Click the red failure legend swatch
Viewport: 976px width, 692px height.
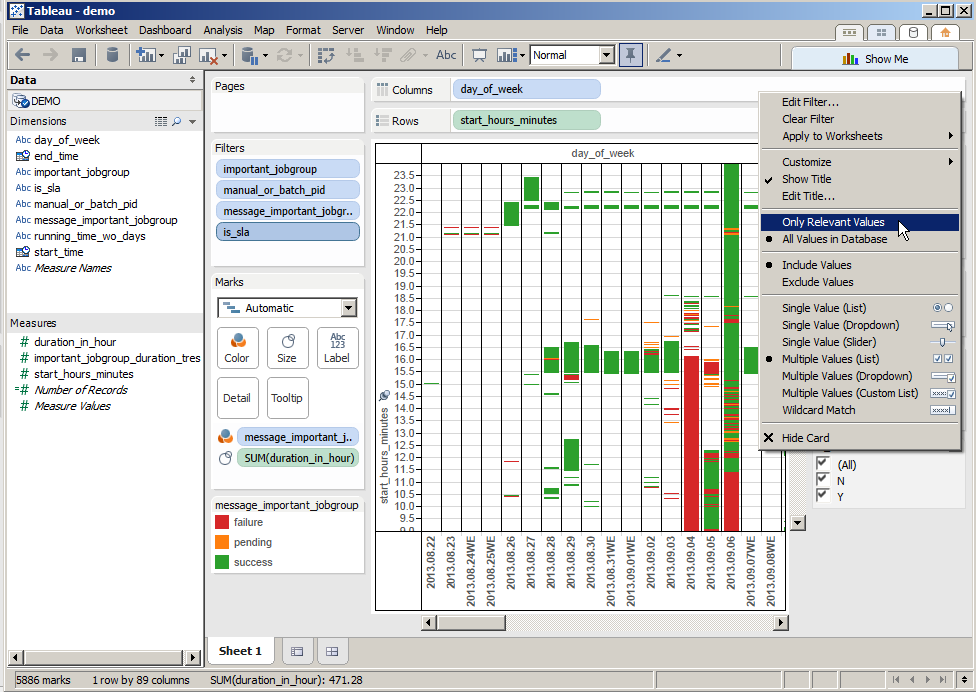[x=222, y=522]
